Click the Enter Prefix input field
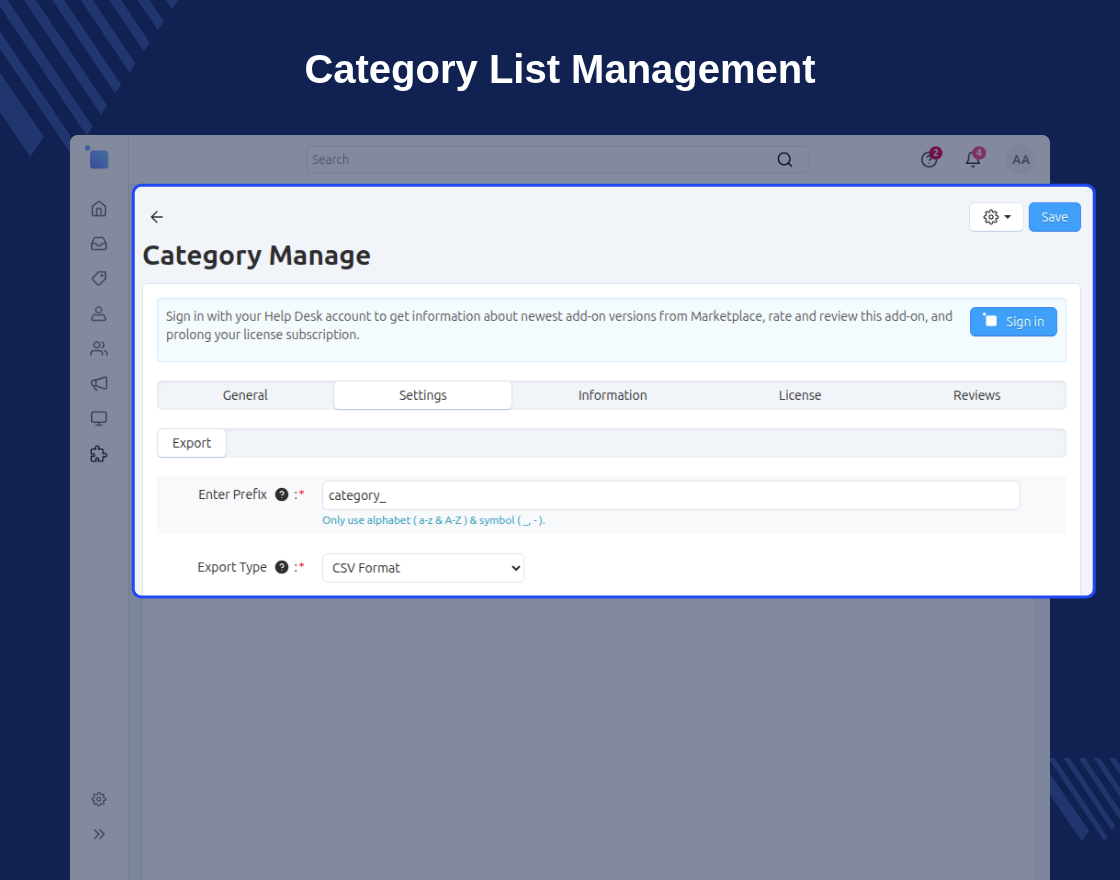This screenshot has width=1120, height=880. click(x=671, y=495)
